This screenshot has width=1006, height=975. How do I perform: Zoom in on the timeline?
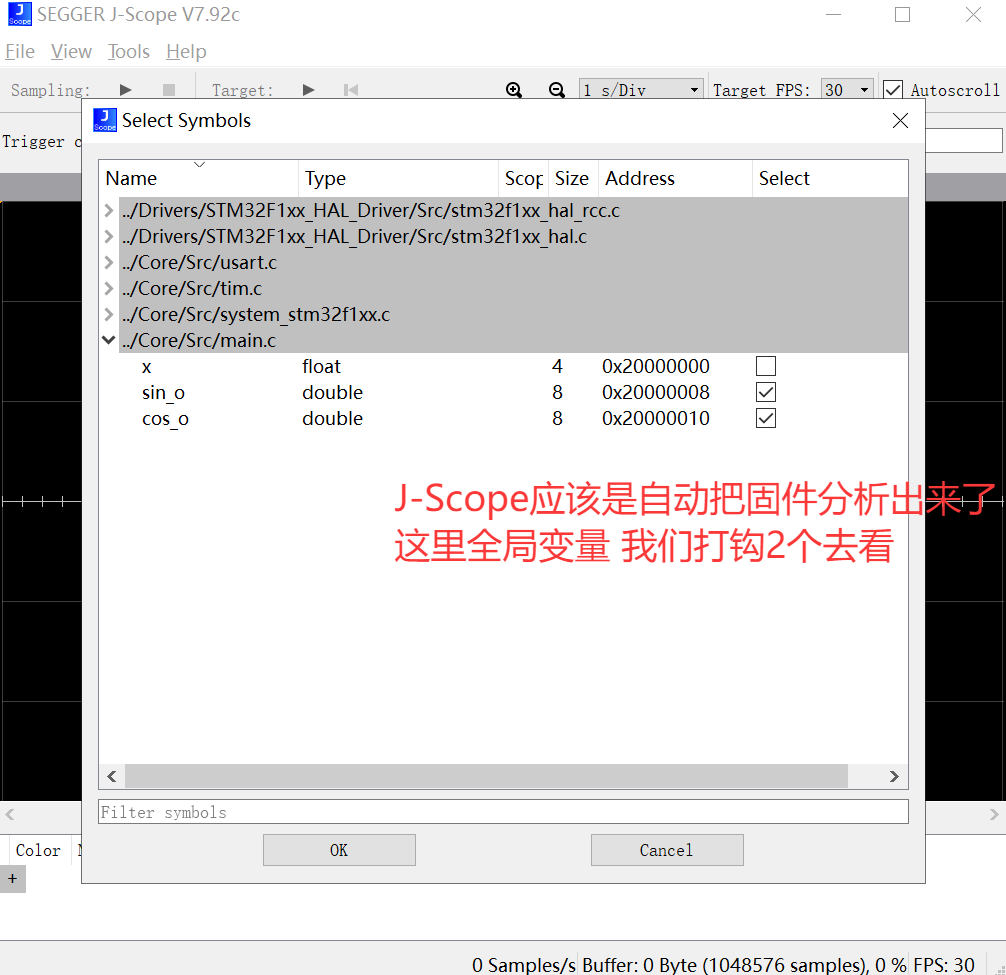514,90
